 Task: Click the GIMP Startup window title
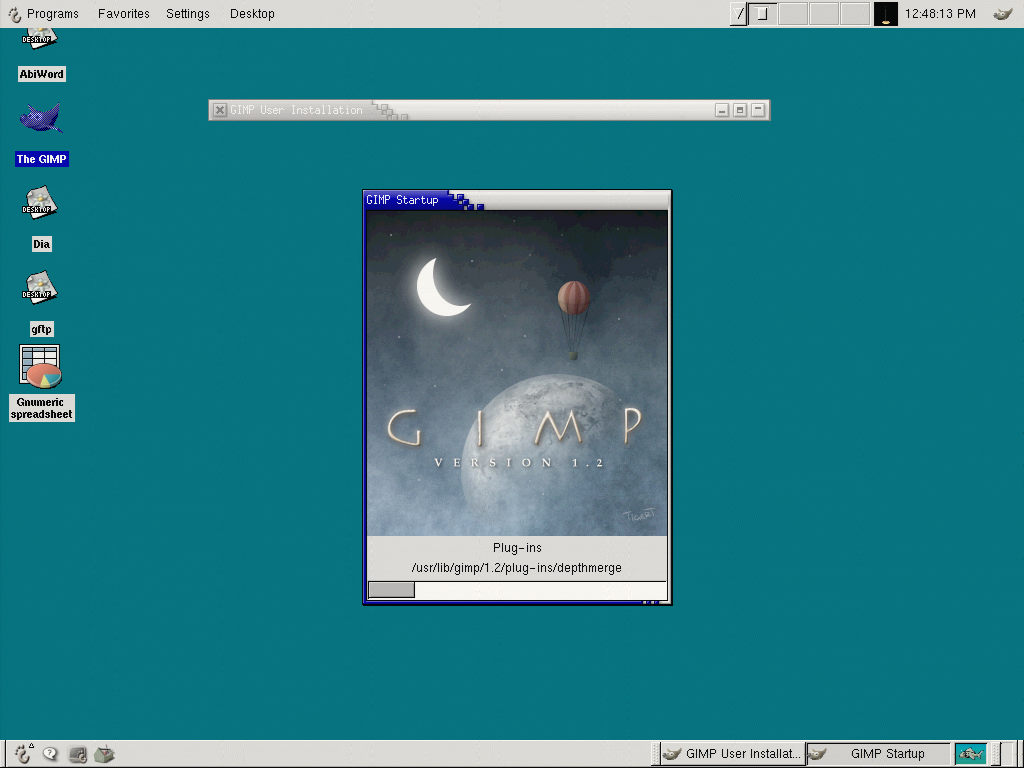(x=402, y=200)
